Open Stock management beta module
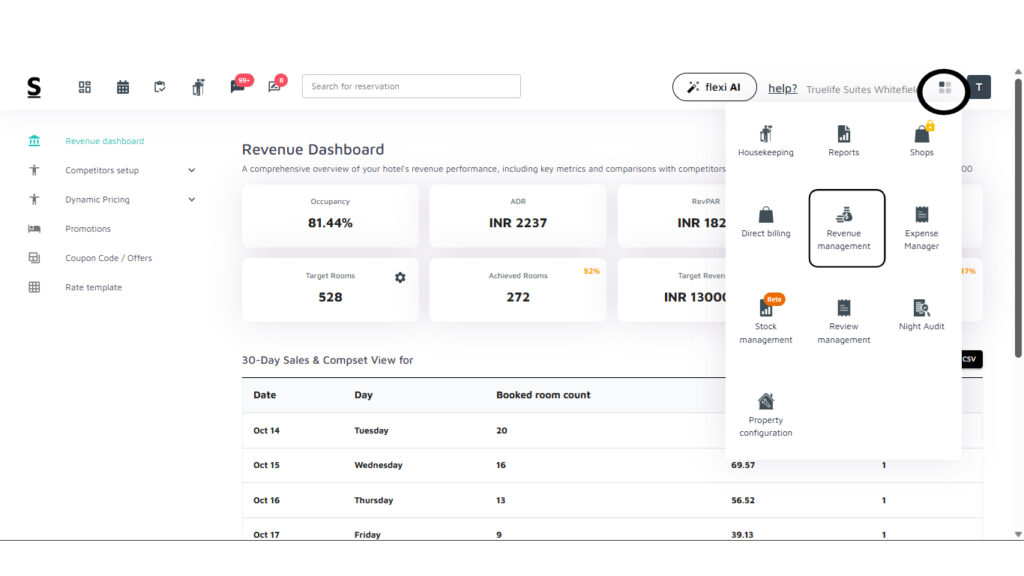This screenshot has height=576, width=1024. pyautogui.click(x=765, y=320)
